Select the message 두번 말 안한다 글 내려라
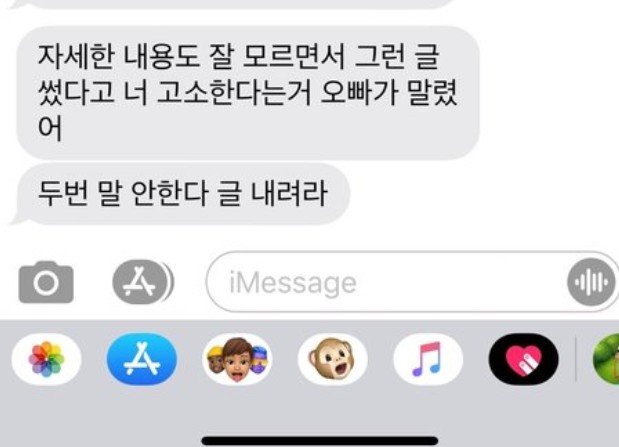This screenshot has height=447, width=619. pos(180,194)
